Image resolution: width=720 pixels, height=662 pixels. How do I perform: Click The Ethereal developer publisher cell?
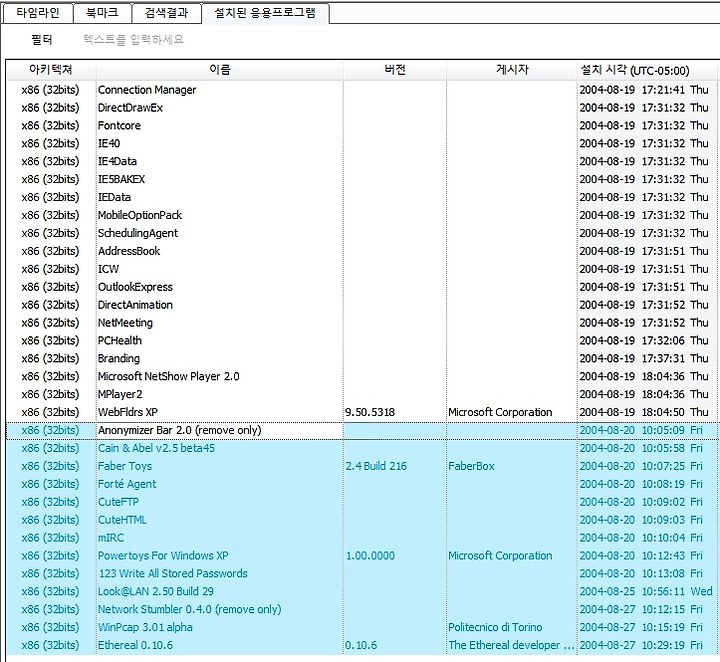point(511,645)
